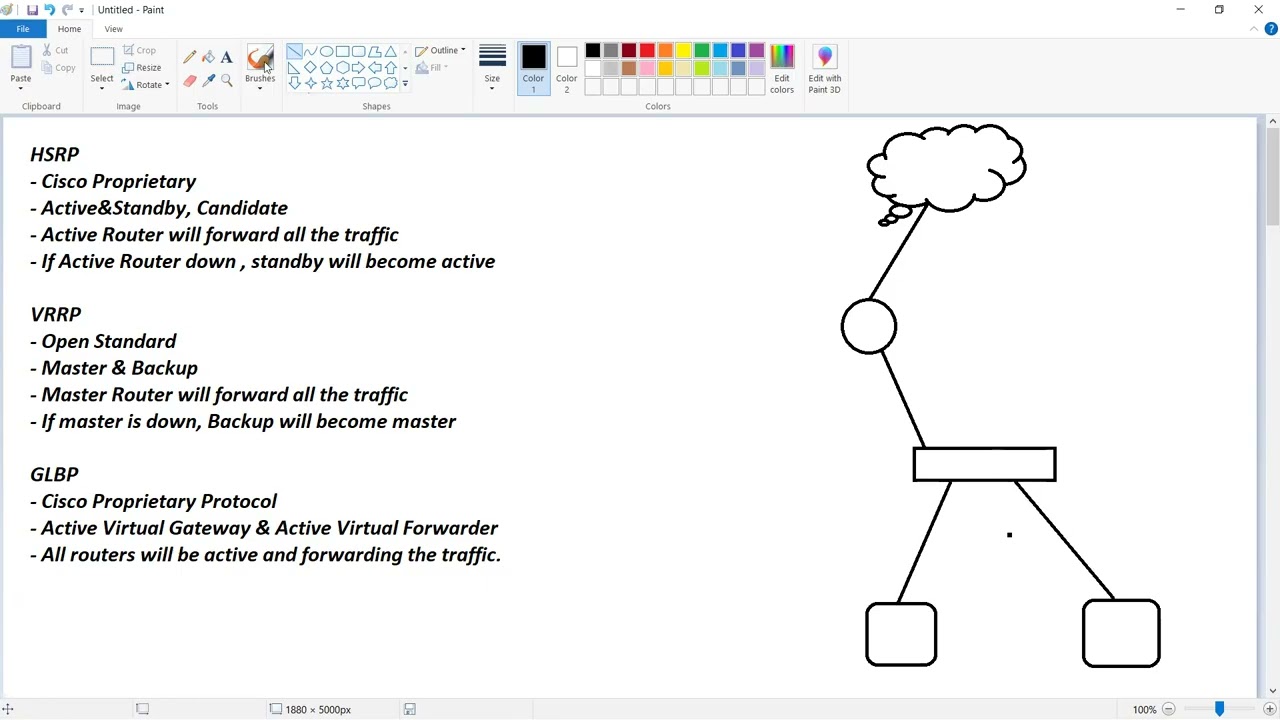Select the Pencil tool
Screen dimensions: 1280x720
point(190,58)
